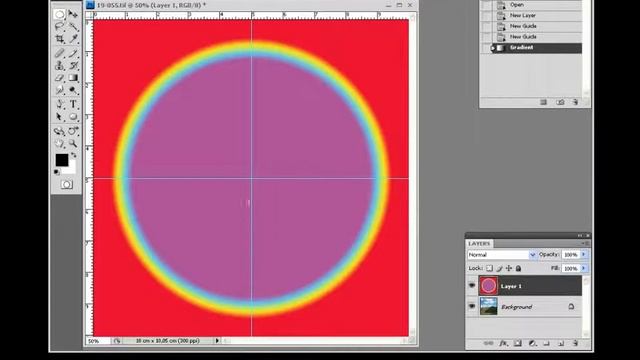Open the status bar info arrow
The width and height of the screenshot is (640, 360).
point(217,340)
